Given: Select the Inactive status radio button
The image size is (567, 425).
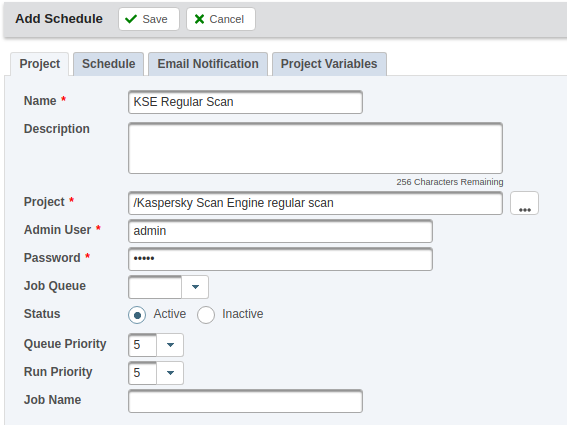Looking at the screenshot, I should pyautogui.click(x=206, y=315).
